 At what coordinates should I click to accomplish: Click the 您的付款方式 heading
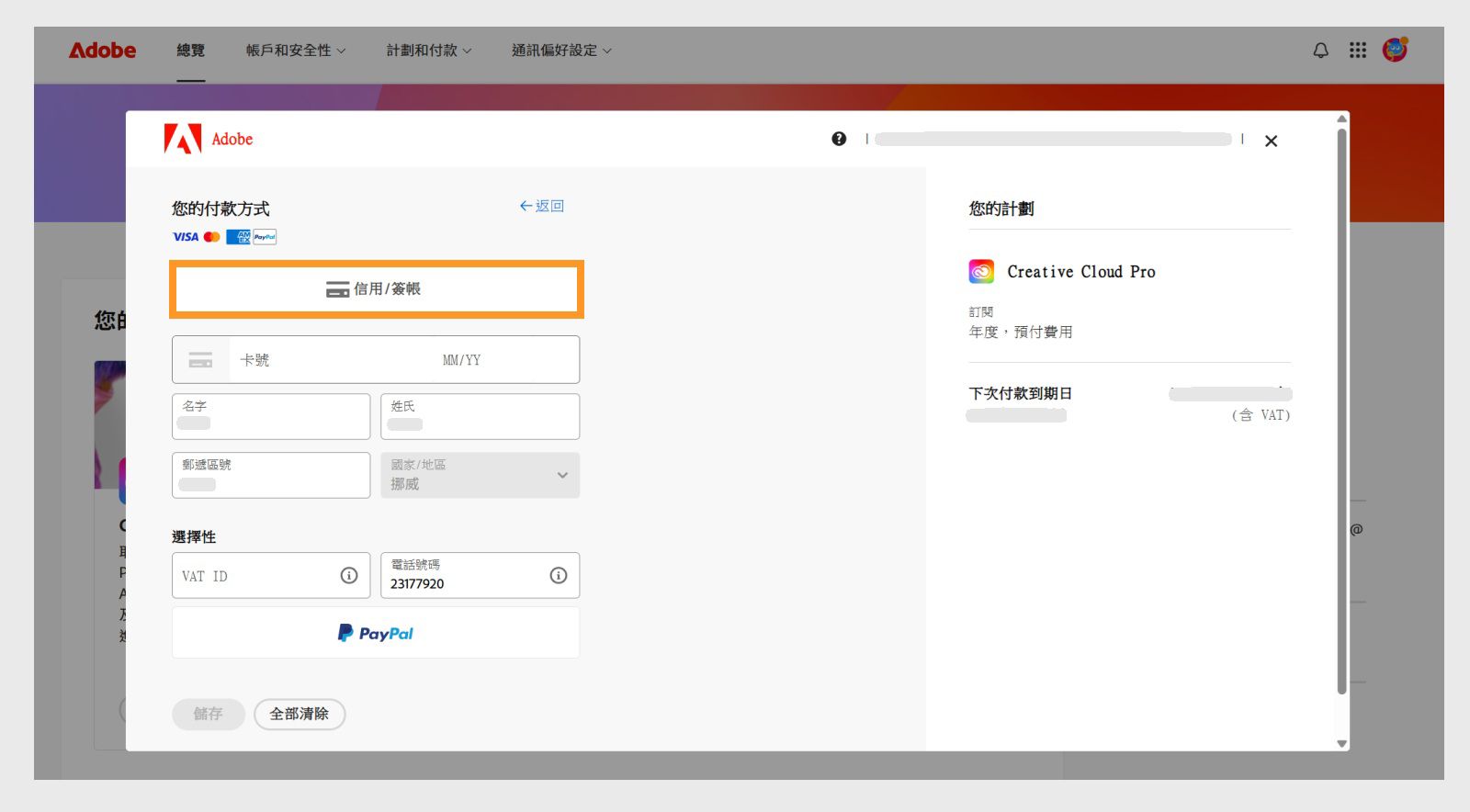(220, 209)
